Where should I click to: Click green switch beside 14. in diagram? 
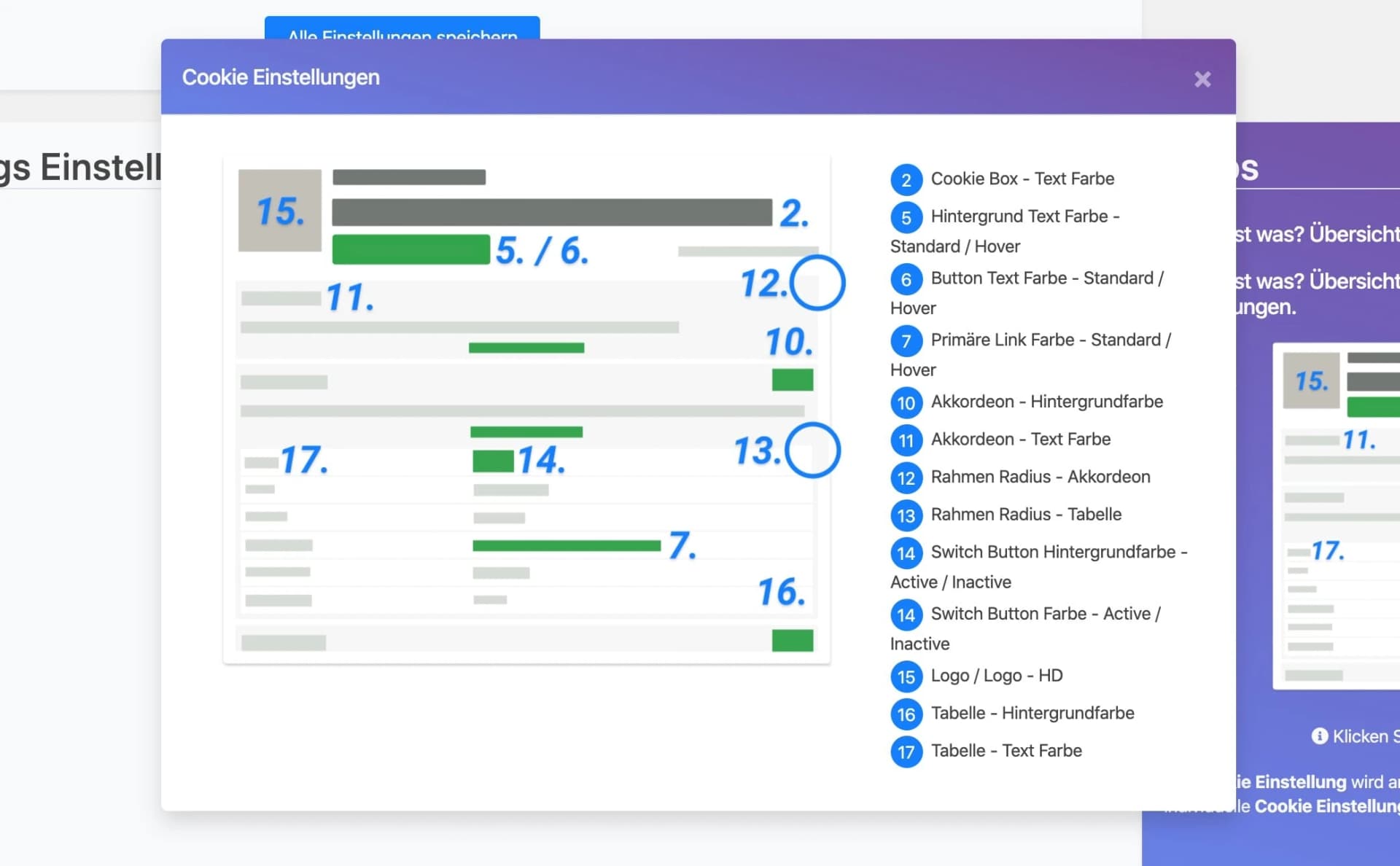pos(493,461)
